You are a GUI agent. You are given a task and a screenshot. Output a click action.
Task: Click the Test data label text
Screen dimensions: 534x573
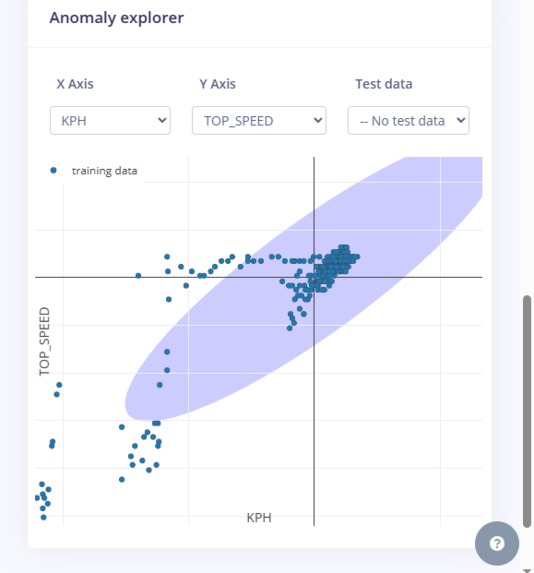(x=384, y=84)
